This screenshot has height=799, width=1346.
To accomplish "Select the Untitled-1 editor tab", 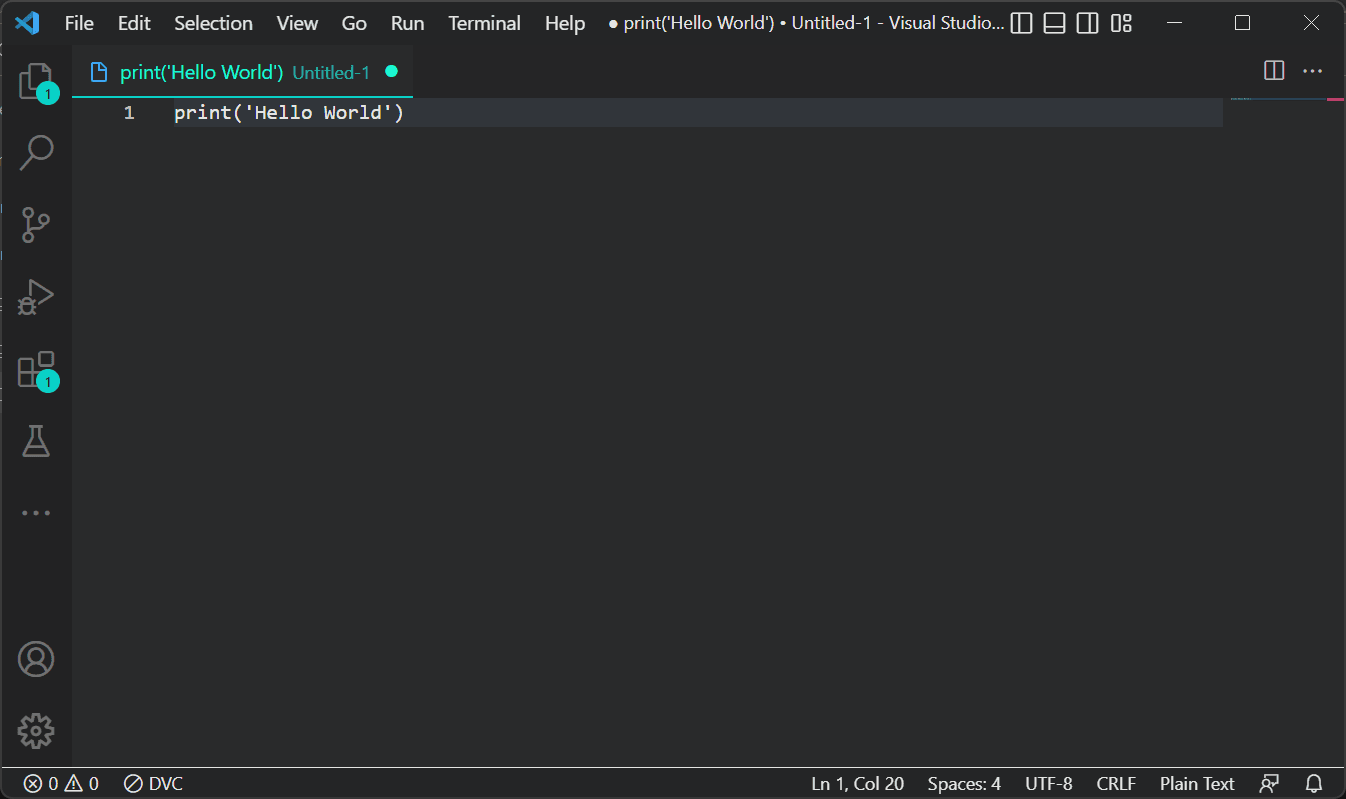I will coord(243,72).
